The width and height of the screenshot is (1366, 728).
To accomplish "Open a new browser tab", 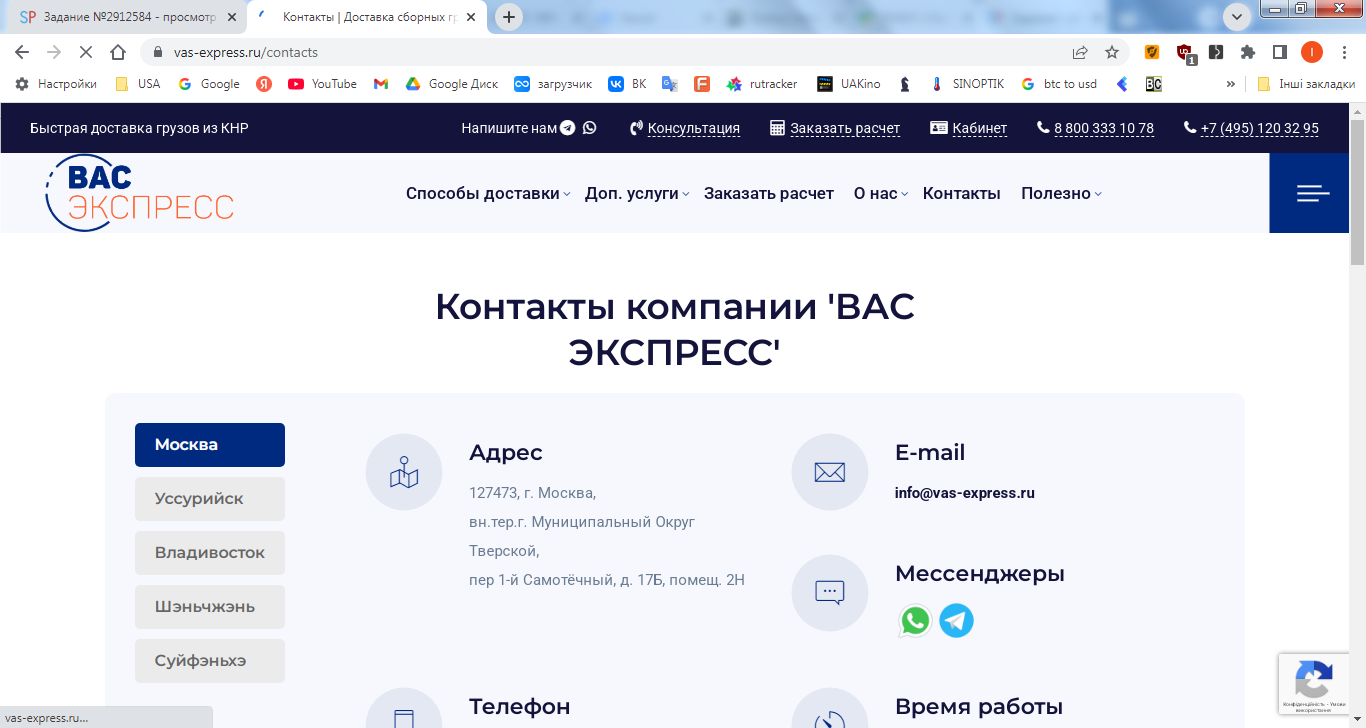I will (509, 17).
